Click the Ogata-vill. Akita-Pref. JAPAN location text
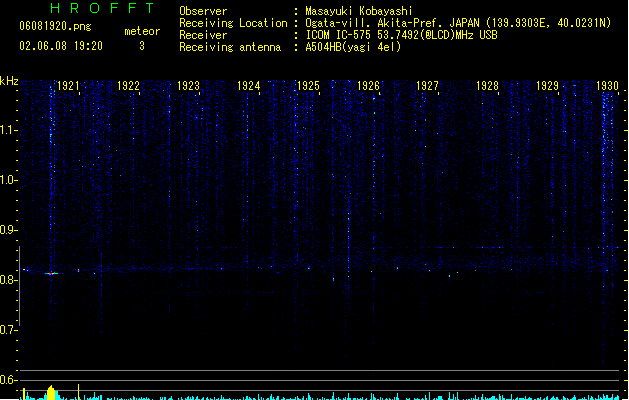 pyautogui.click(x=458, y=23)
